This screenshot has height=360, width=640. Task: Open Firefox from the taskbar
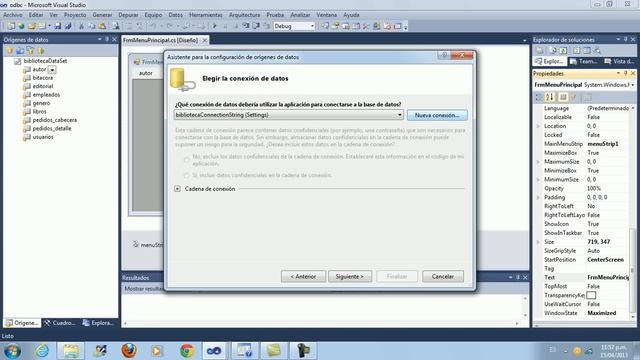129,351
